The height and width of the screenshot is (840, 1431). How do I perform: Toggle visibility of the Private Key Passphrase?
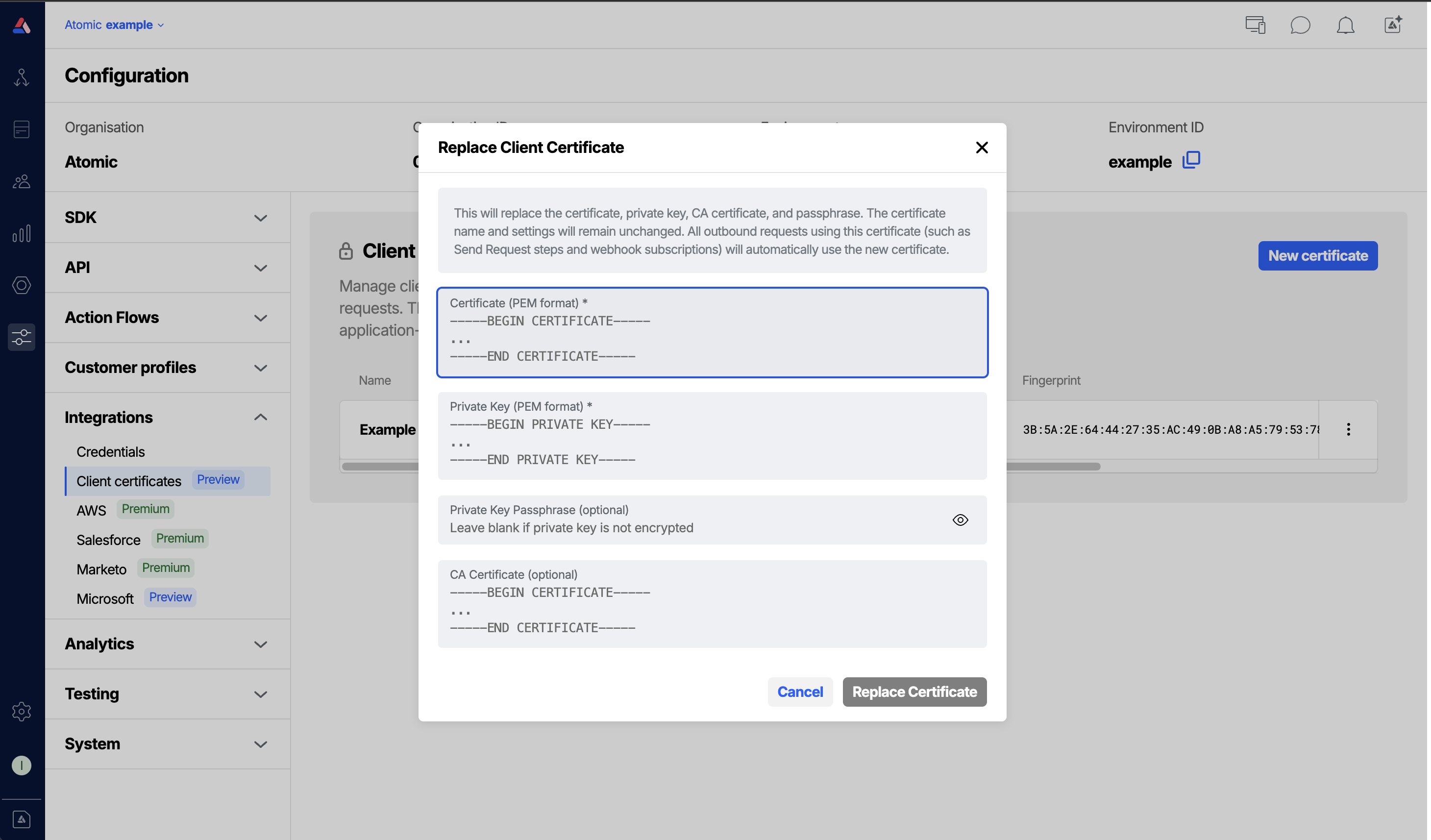pos(960,519)
